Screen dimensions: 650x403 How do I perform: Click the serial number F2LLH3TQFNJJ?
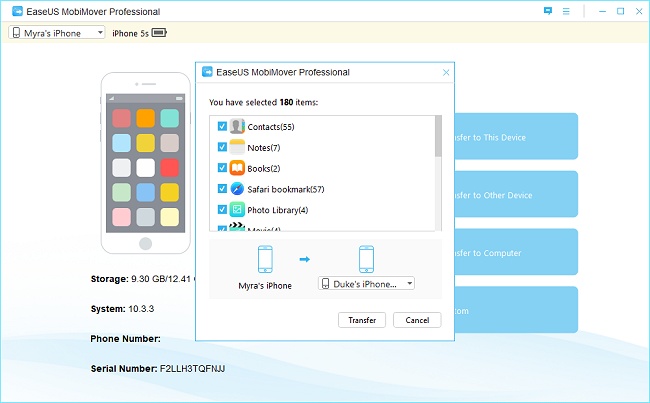click(x=192, y=369)
